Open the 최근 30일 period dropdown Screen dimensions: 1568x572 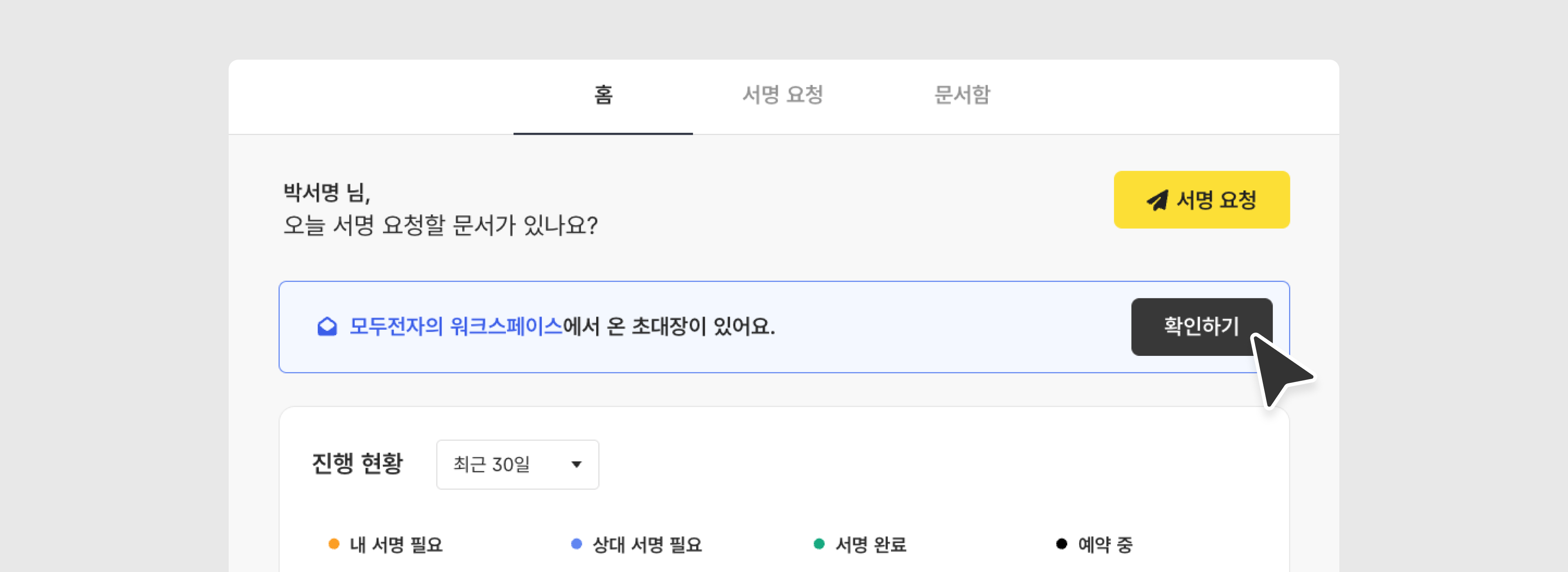point(517,465)
